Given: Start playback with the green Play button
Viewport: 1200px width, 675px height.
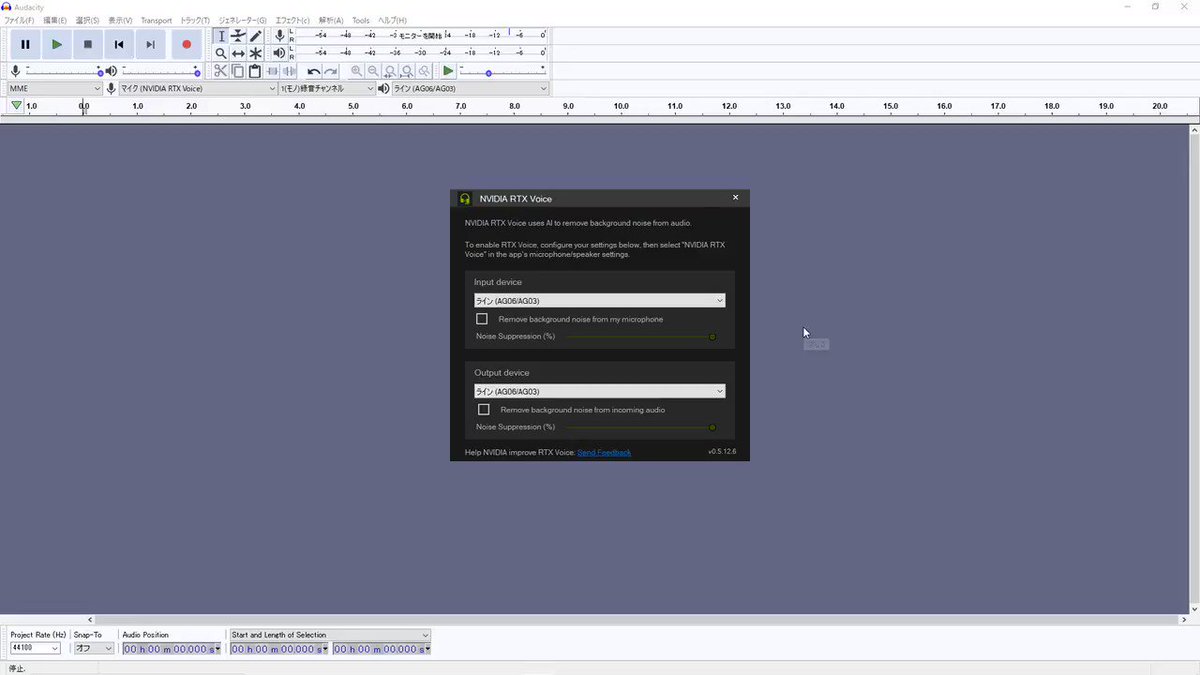Looking at the screenshot, I should pyautogui.click(x=57, y=44).
